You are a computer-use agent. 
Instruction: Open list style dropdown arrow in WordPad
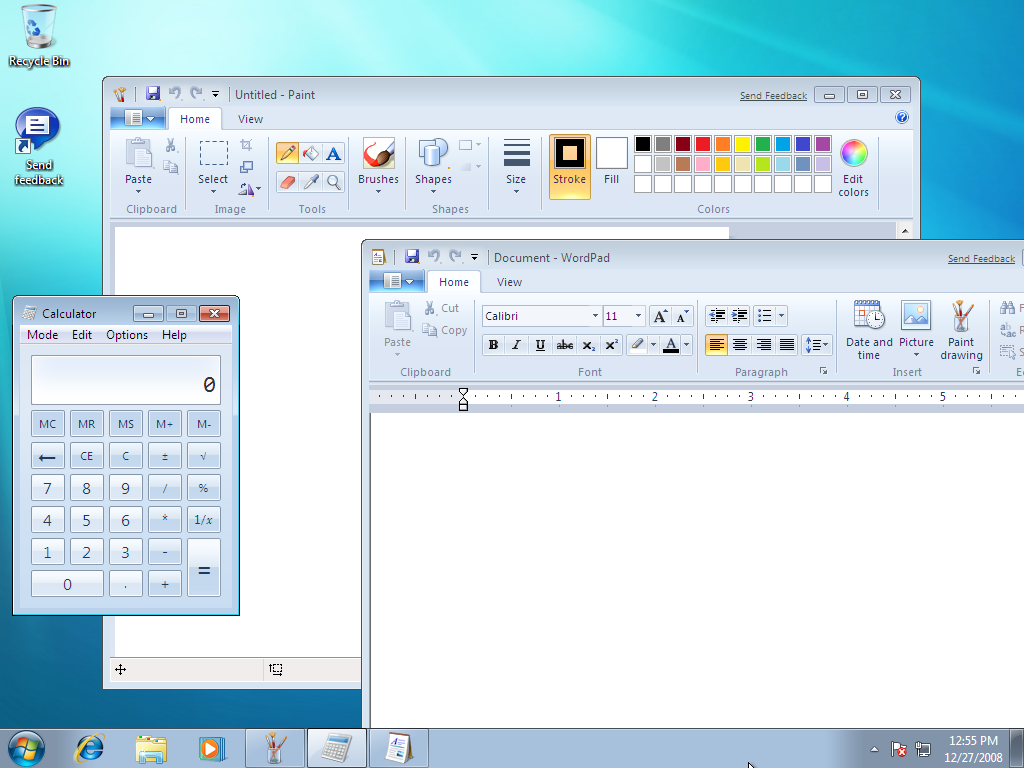point(781,316)
